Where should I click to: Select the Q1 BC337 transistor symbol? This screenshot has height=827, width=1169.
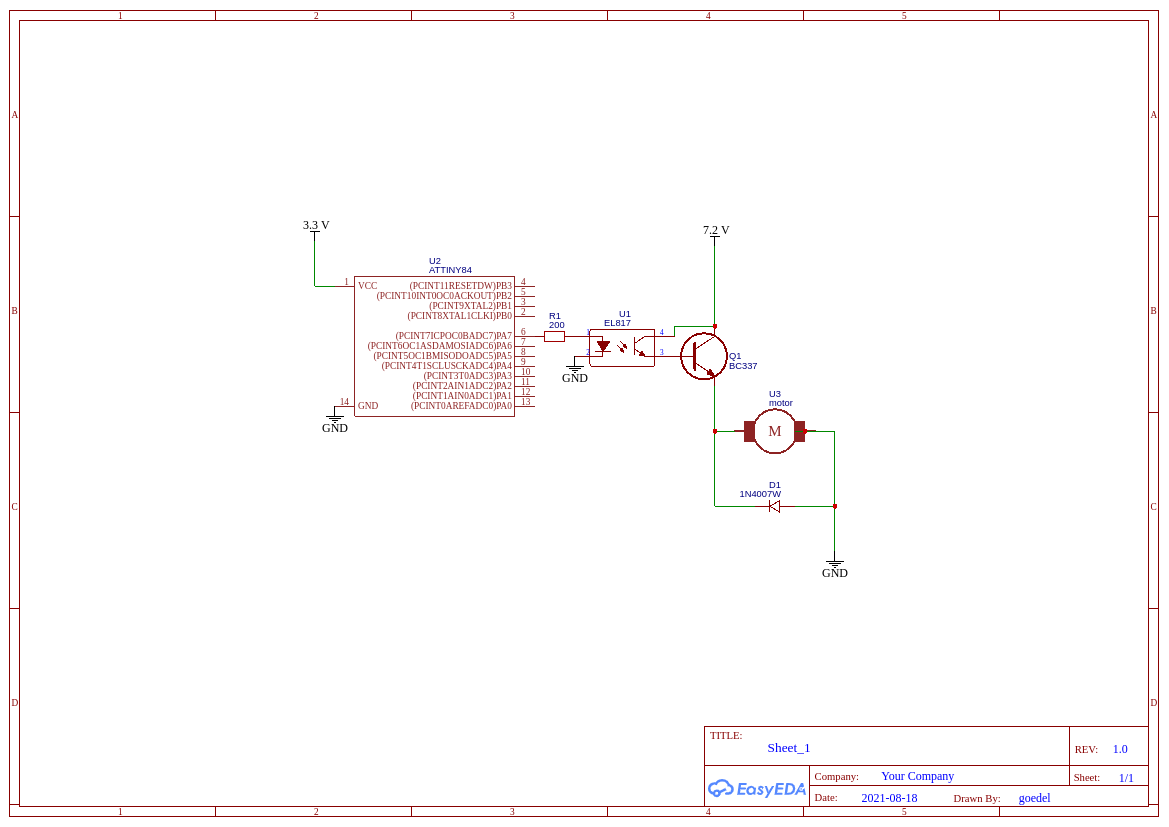pos(704,356)
